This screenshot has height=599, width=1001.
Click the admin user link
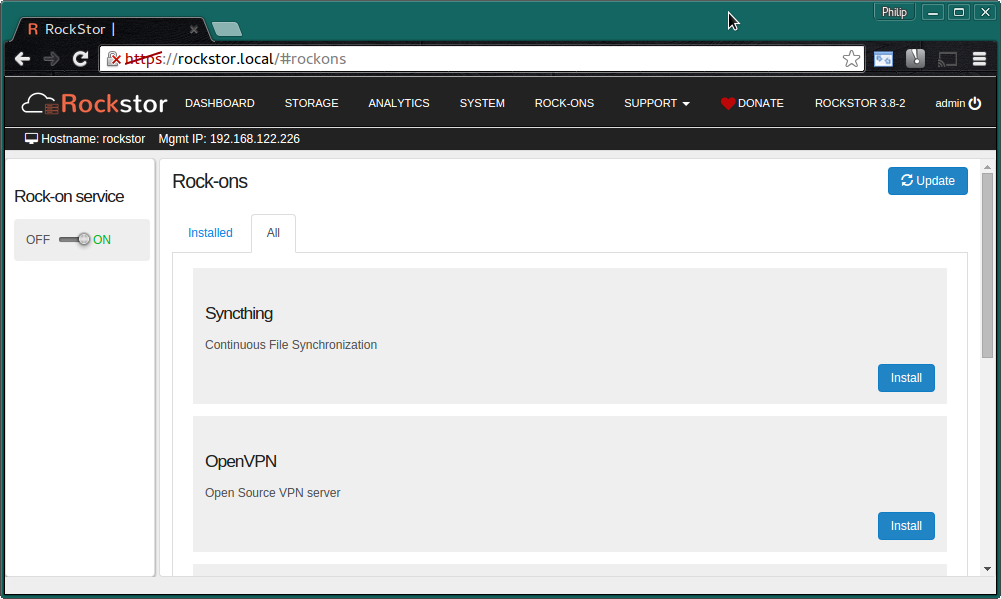[x=950, y=103]
